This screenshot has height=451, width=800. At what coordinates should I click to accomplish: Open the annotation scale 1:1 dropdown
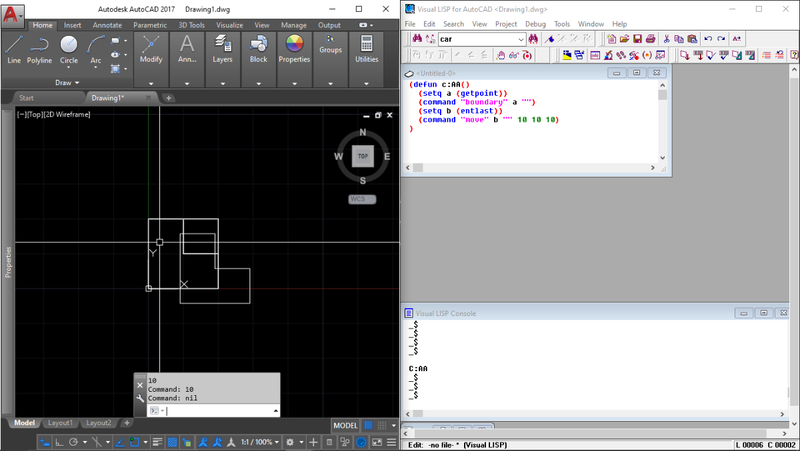[258, 441]
